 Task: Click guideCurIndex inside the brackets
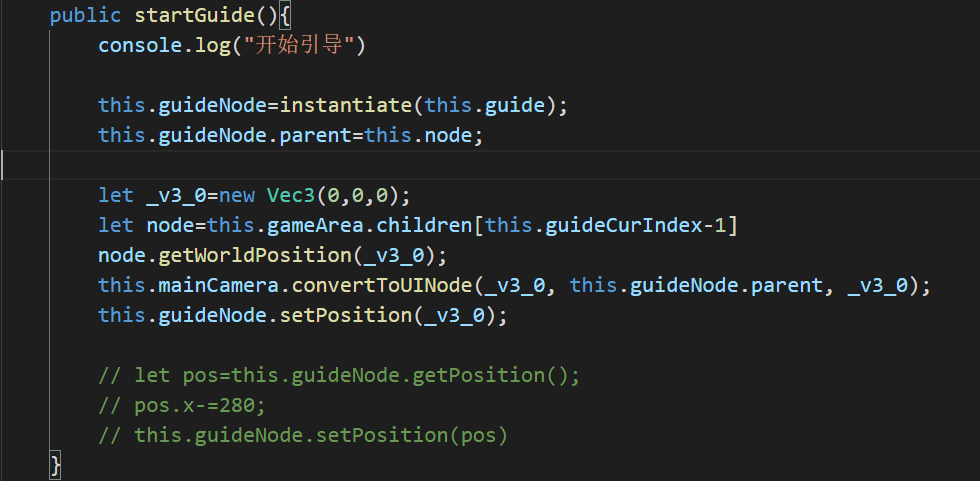(618, 225)
